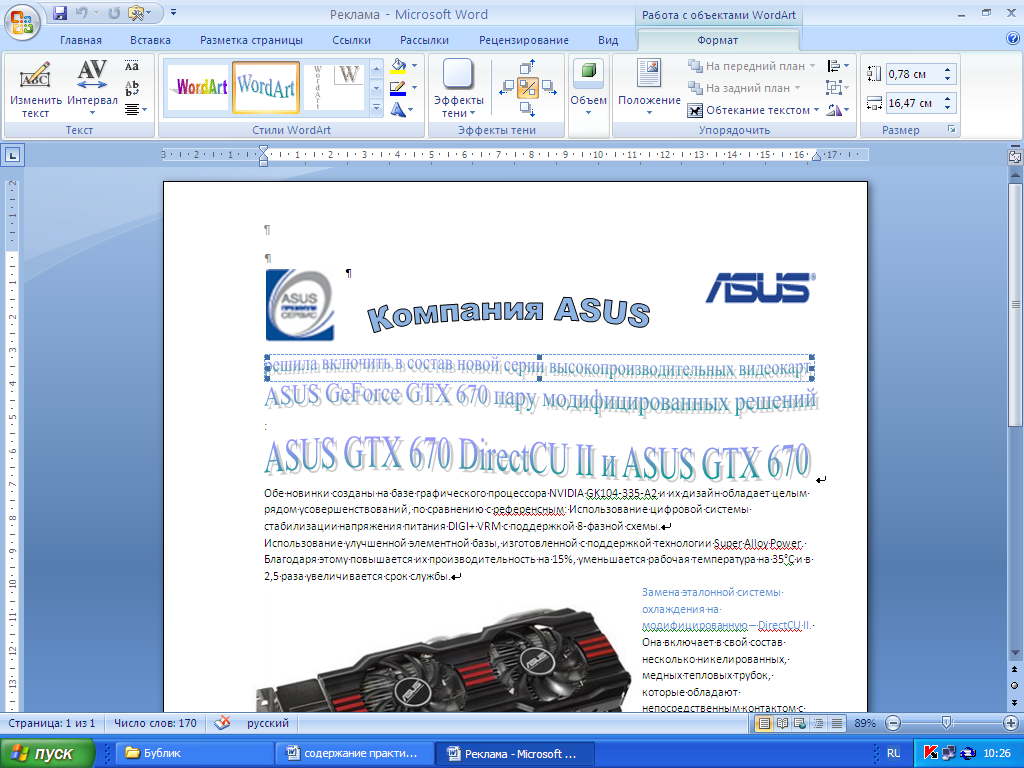Screen dimensions: 1024x768
Task: Select Print Layout view button
Action: point(763,723)
